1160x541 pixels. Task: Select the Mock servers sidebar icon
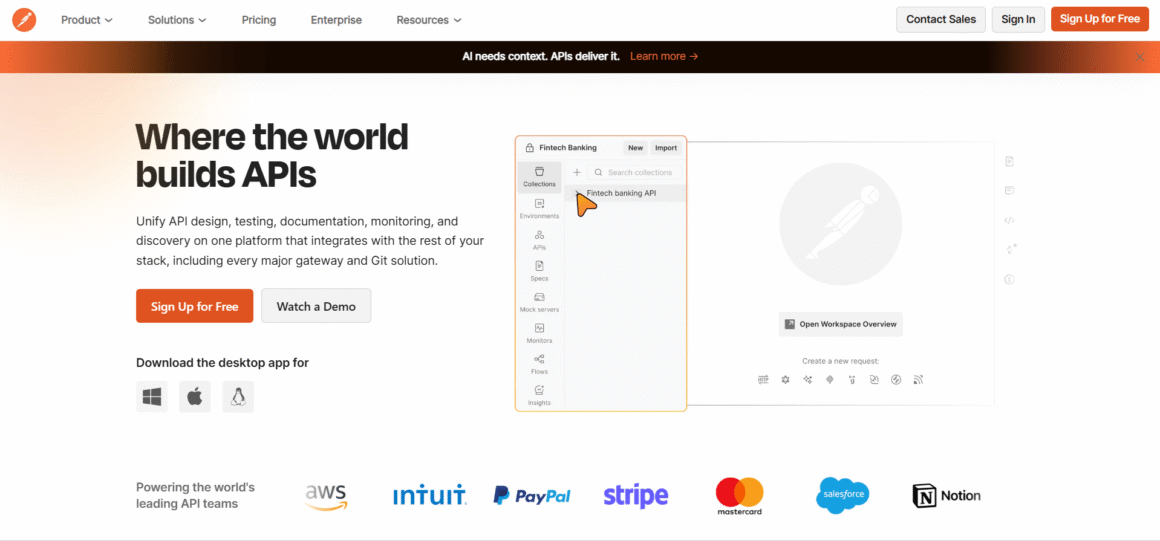tap(539, 302)
